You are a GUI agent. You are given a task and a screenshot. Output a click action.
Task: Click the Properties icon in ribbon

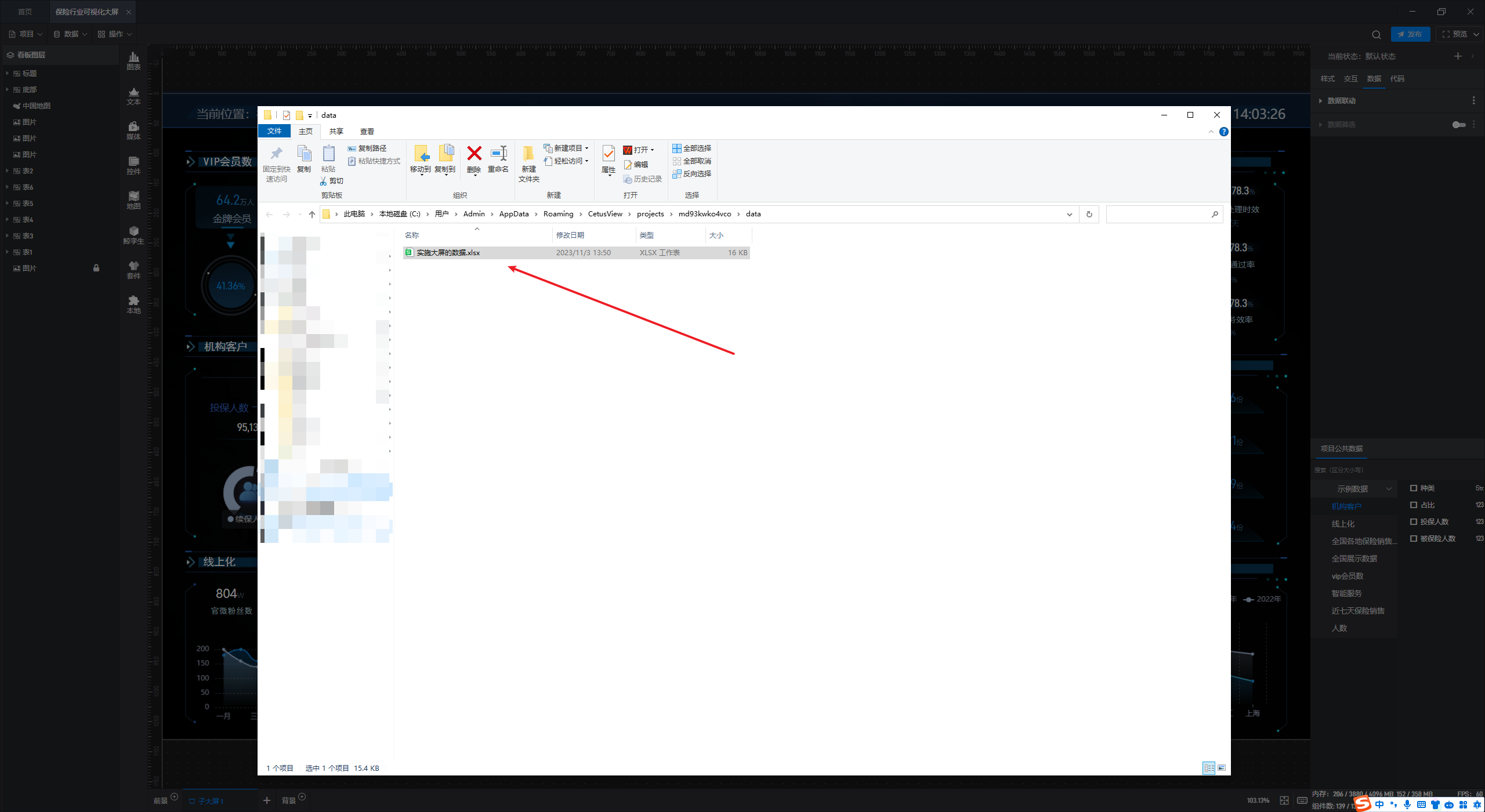click(608, 154)
